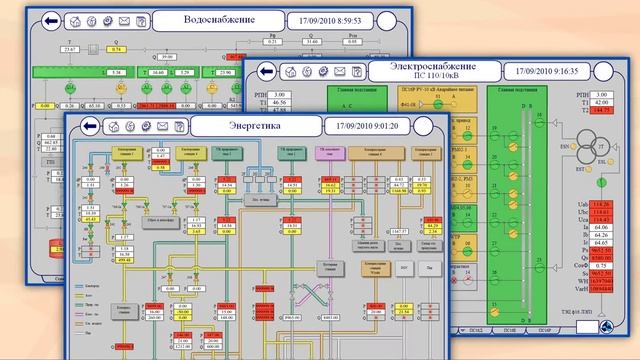The width and height of the screenshot is (640, 360).
Task: Toggle breaker 20 on the green busbar panel
Action: pos(494,165)
